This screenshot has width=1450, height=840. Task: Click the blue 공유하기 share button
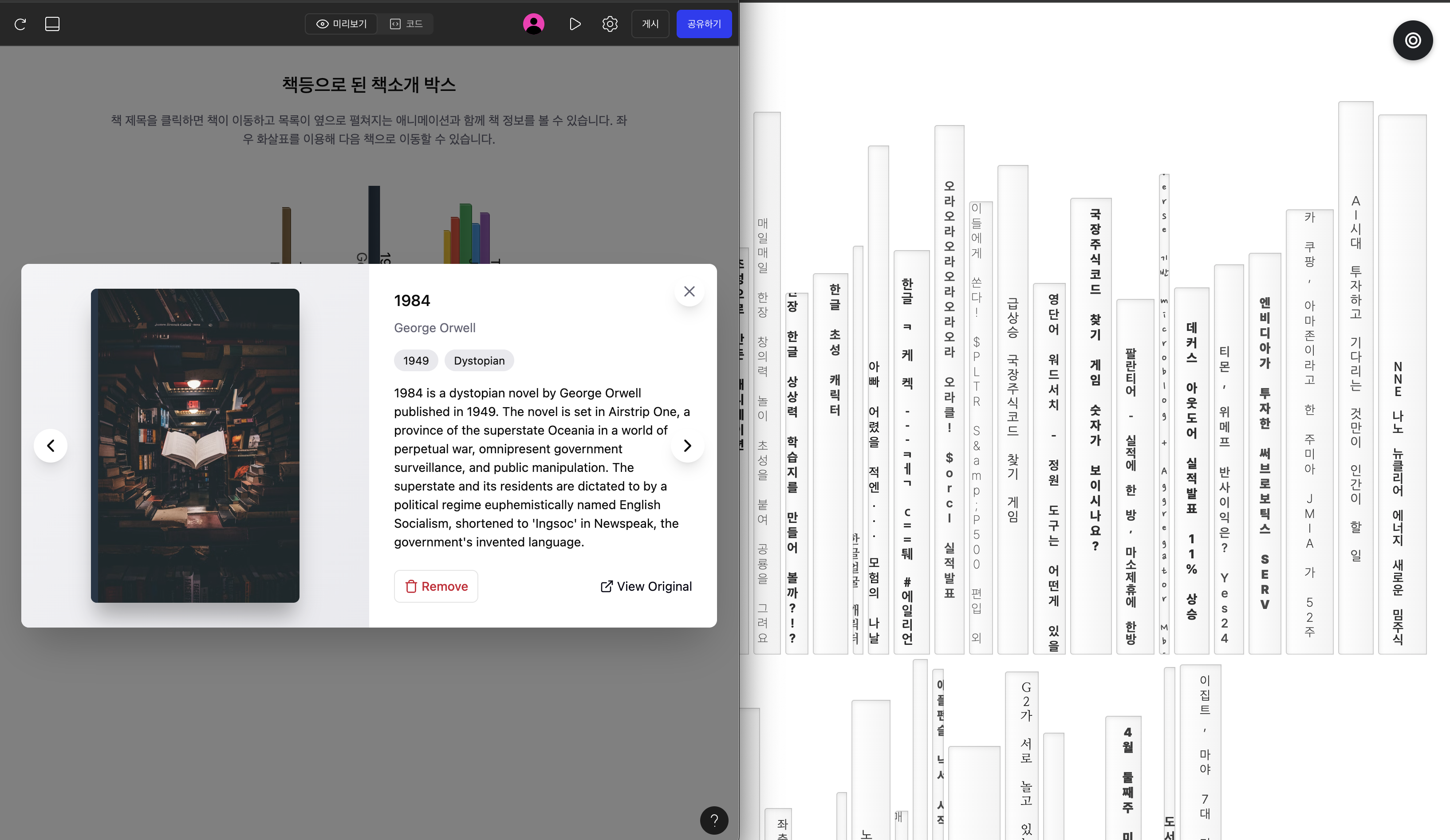704,24
